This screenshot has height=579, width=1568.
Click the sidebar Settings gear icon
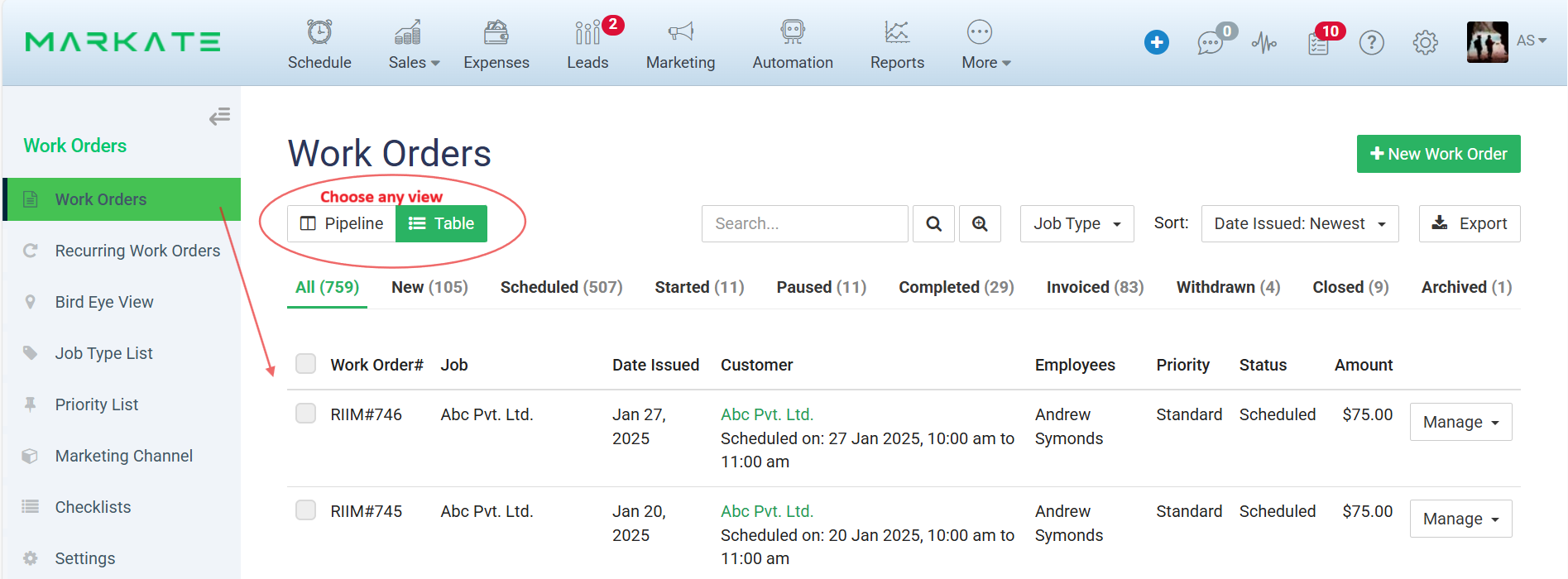(x=31, y=558)
